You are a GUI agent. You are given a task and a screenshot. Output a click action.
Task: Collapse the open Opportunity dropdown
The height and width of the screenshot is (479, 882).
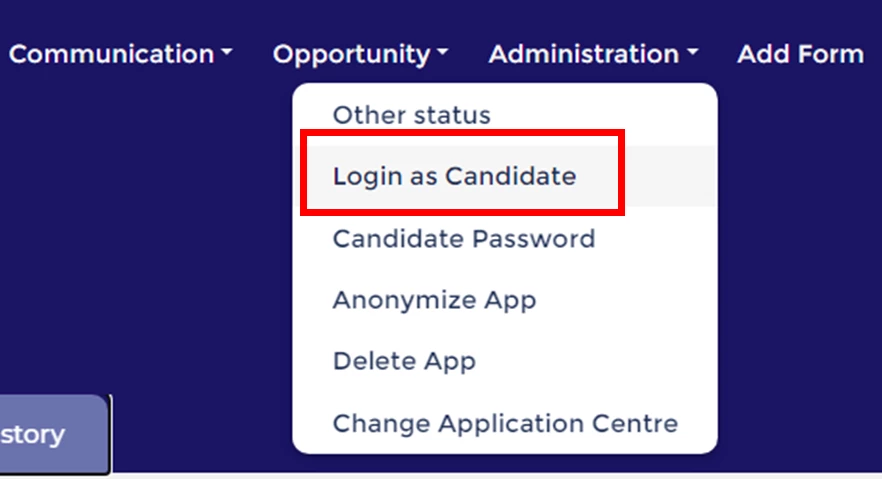[x=352, y=54]
